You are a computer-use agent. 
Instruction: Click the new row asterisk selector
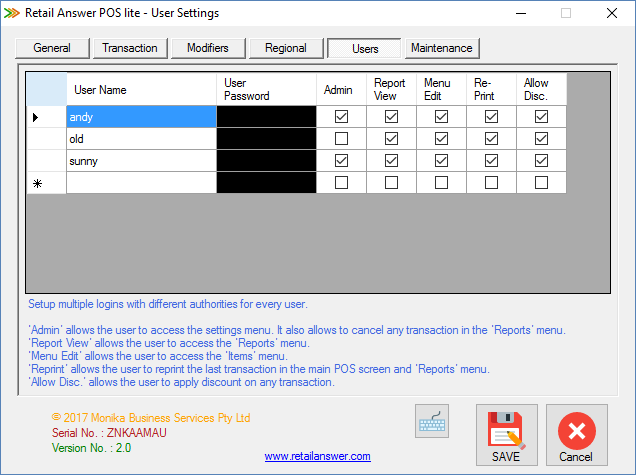pos(47,183)
